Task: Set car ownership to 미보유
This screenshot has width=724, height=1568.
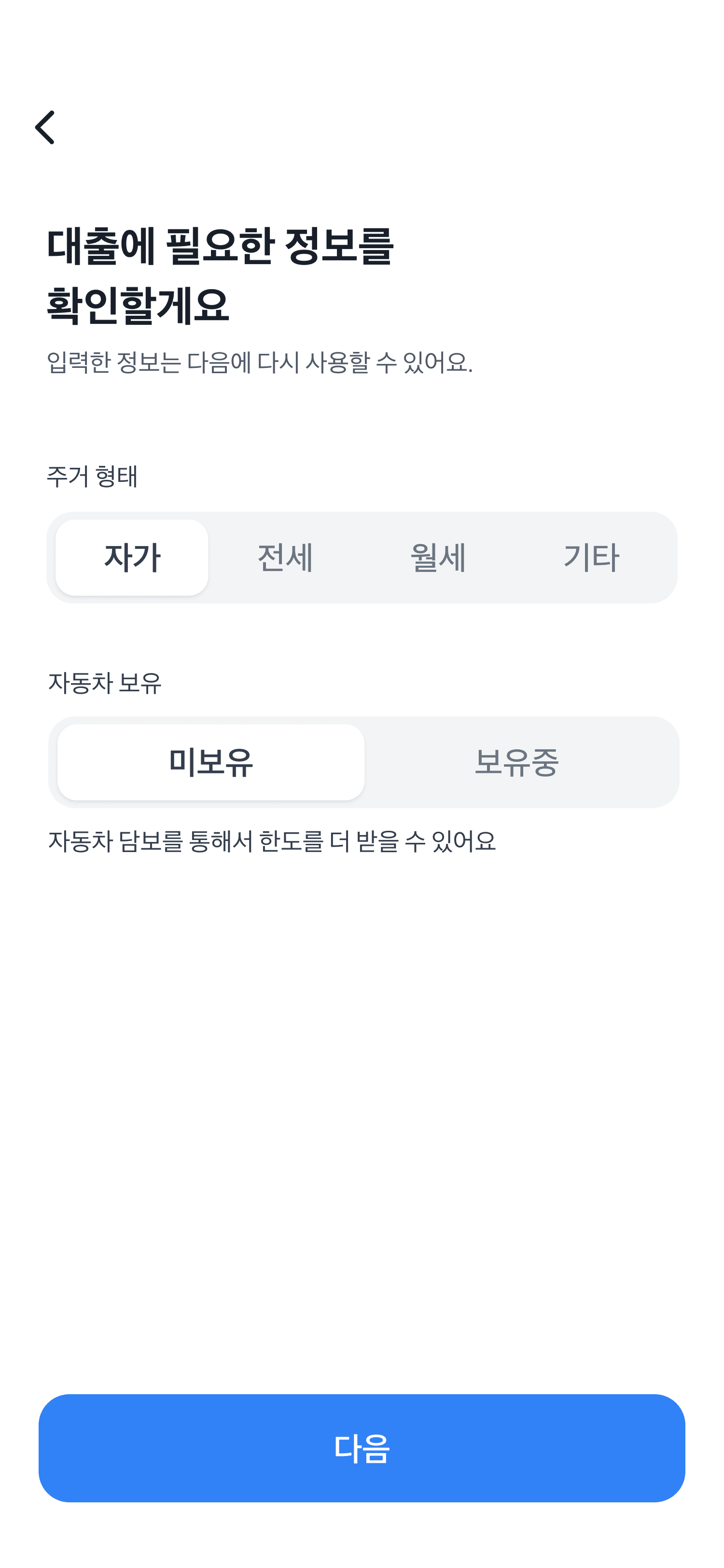Action: tap(210, 761)
